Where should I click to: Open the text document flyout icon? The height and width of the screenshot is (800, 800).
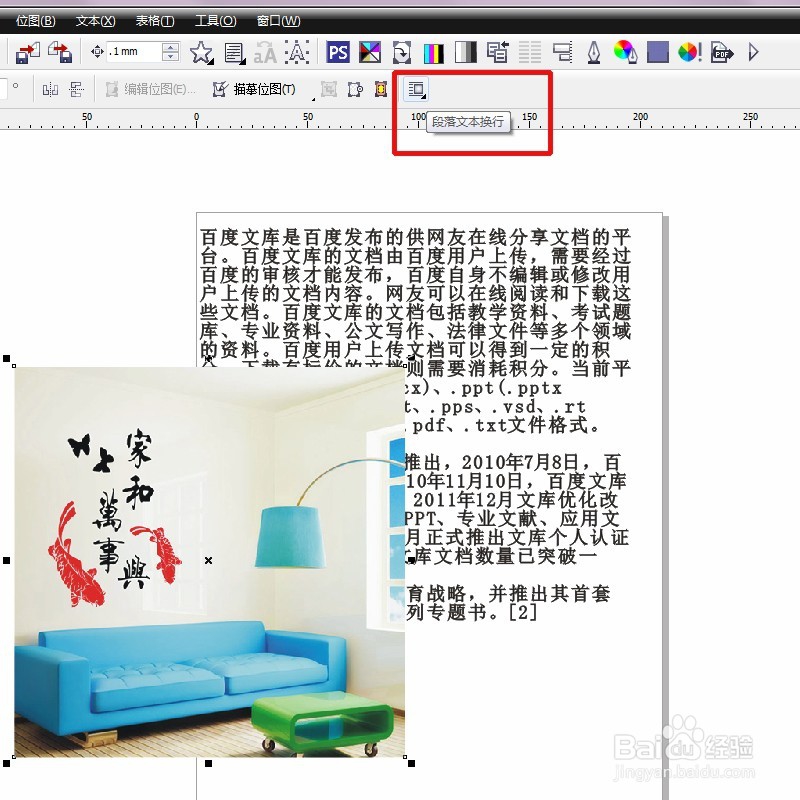point(234,53)
